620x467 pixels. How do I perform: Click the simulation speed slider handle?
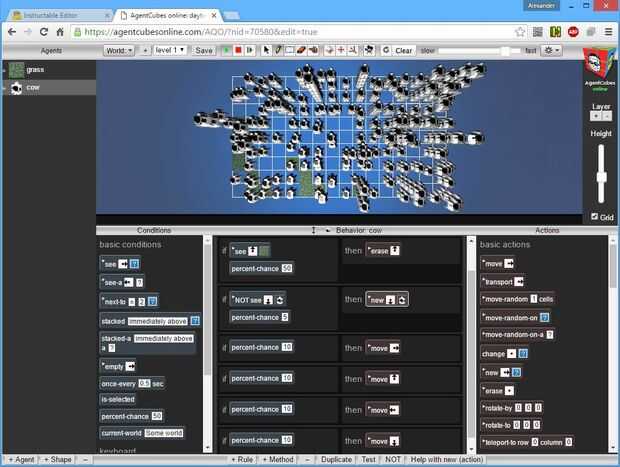click(505, 51)
